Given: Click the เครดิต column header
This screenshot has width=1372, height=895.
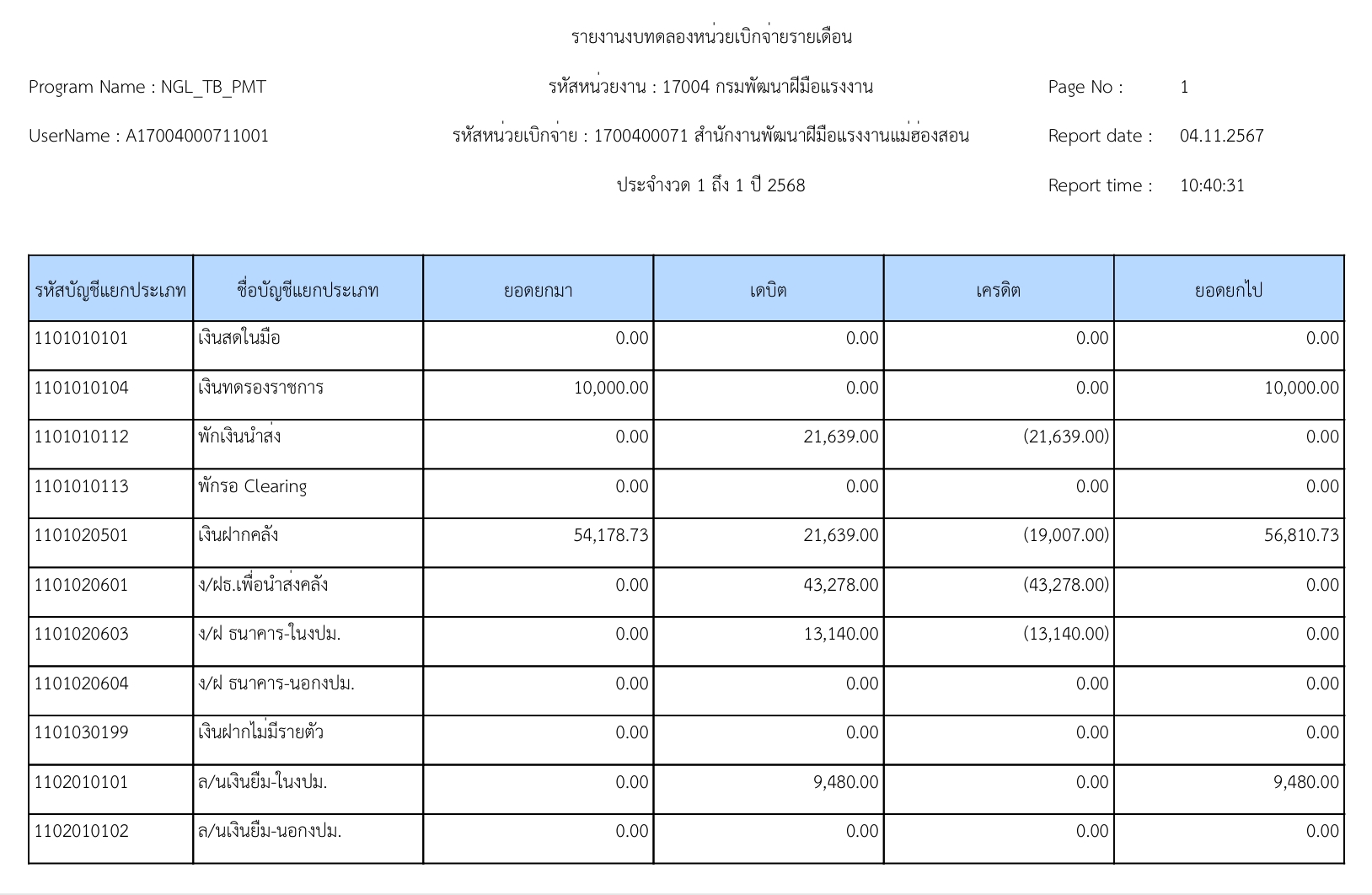Looking at the screenshot, I should tap(998, 291).
